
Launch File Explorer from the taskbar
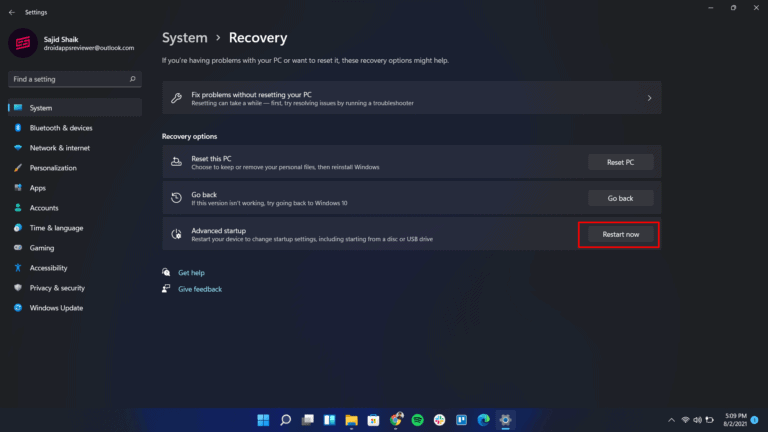coord(351,420)
